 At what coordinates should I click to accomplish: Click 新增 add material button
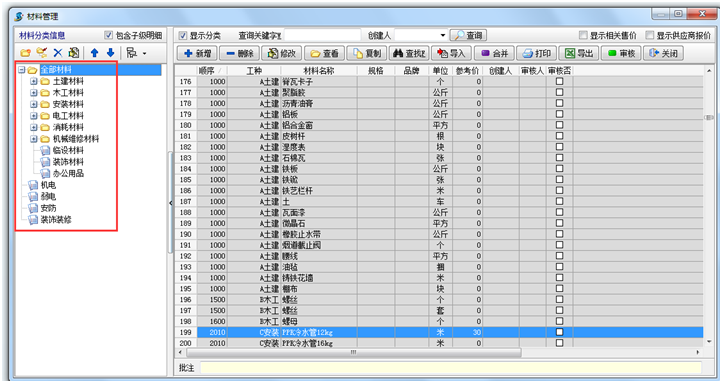[197, 53]
